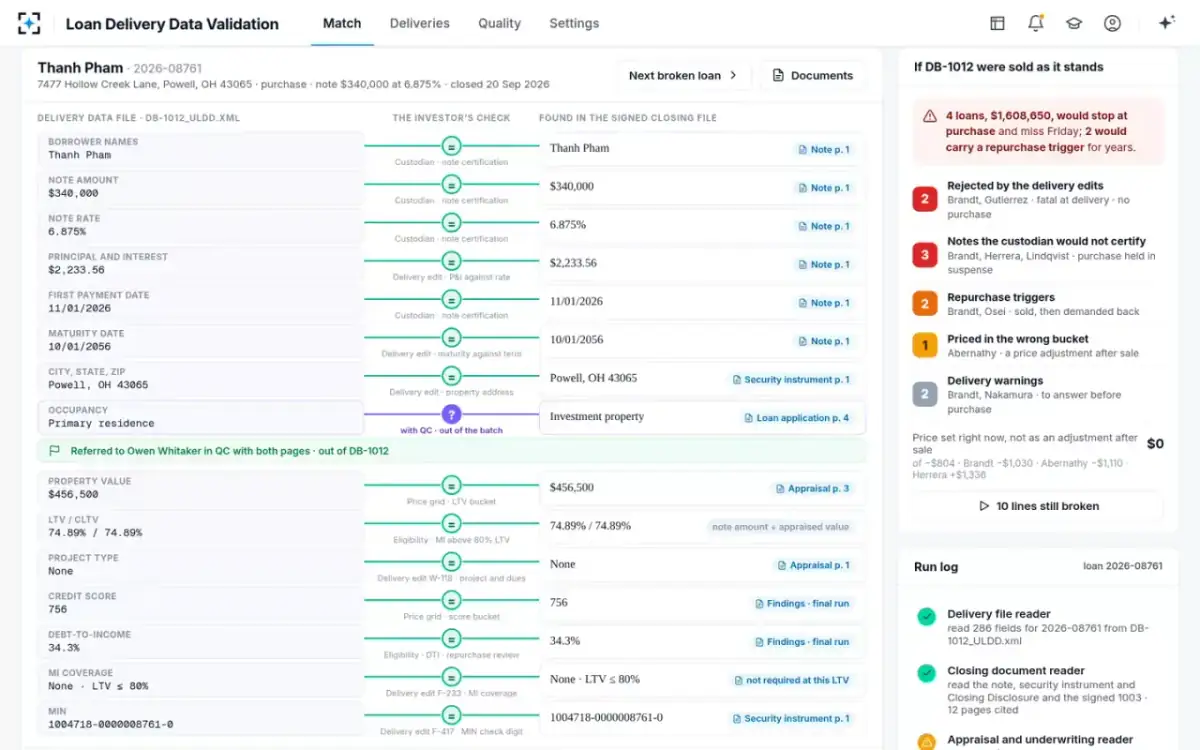Open Loan application p. 4 citation
This screenshot has height=750, width=1200.
tap(797, 418)
